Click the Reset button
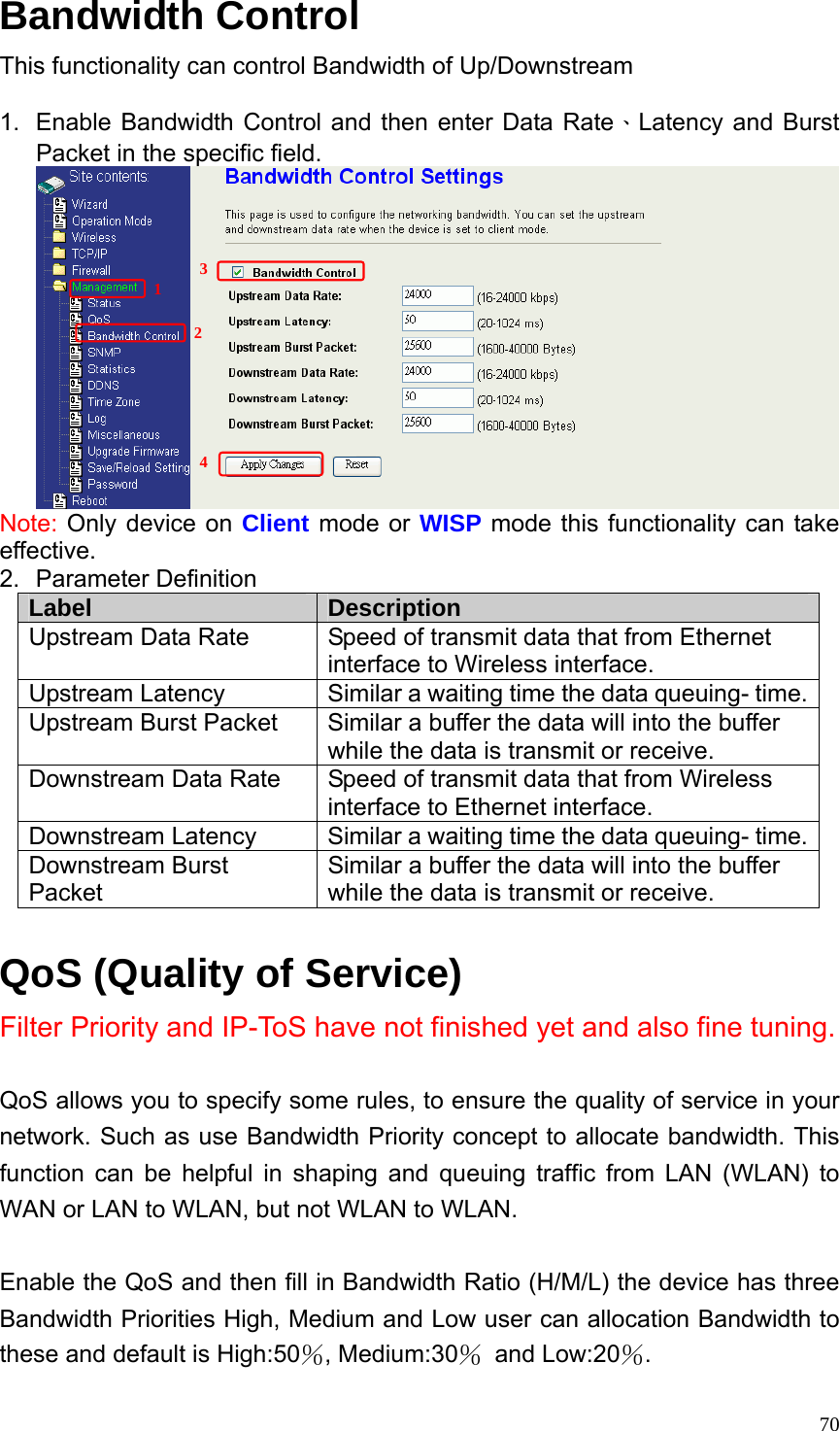Screen dimensions: 840x1431 [356, 465]
